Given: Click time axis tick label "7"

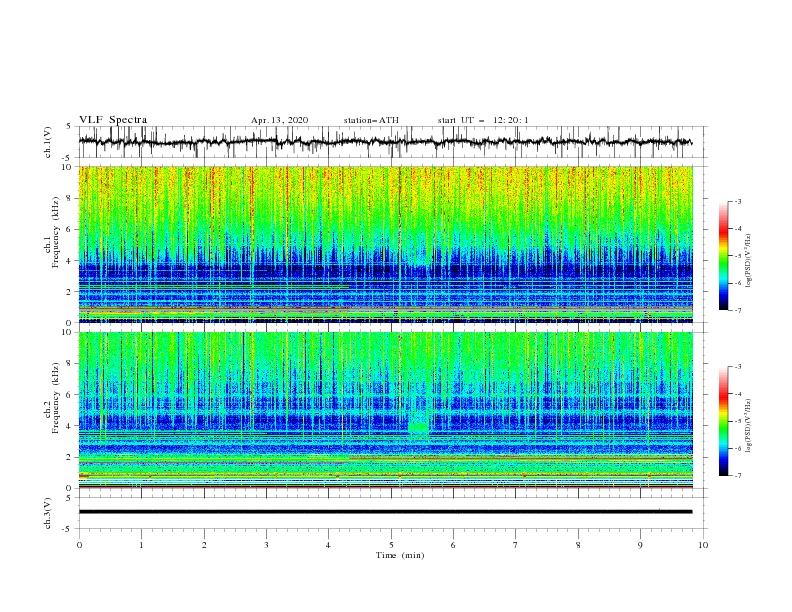Looking at the screenshot, I should (515, 545).
